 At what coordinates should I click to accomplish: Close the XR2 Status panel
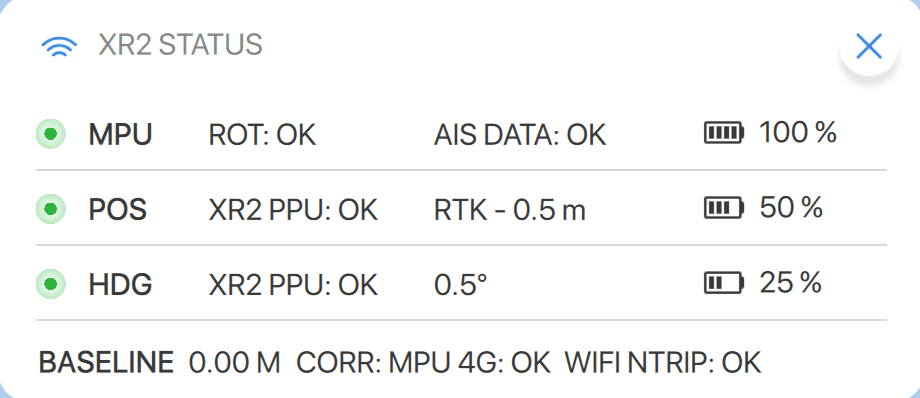869,46
